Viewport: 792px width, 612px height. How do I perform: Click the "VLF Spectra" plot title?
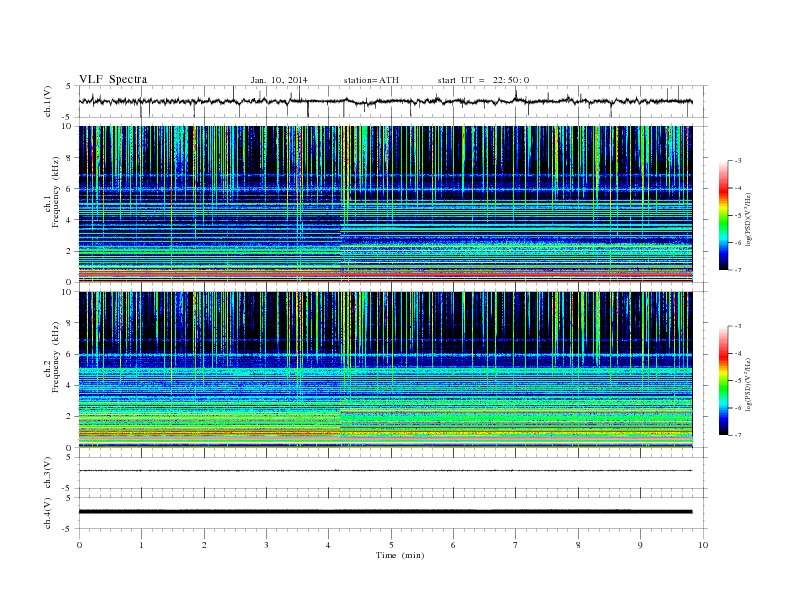[113, 79]
